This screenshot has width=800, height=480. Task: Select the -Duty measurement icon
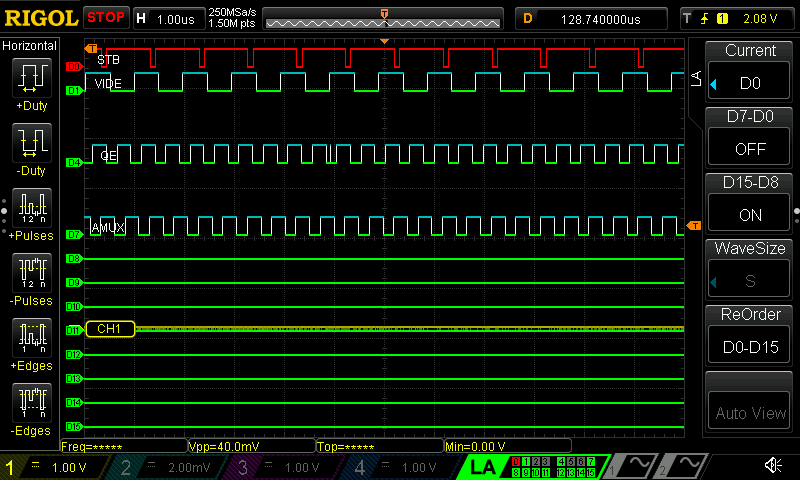pyautogui.click(x=30, y=141)
